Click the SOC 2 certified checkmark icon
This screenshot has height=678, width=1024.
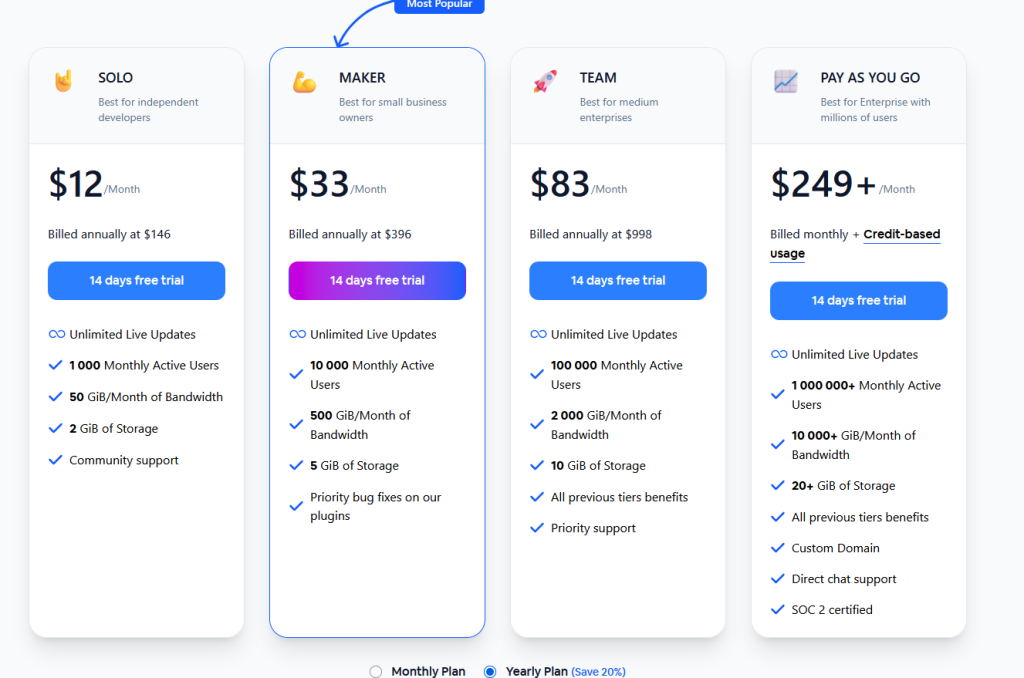pyautogui.click(x=778, y=610)
